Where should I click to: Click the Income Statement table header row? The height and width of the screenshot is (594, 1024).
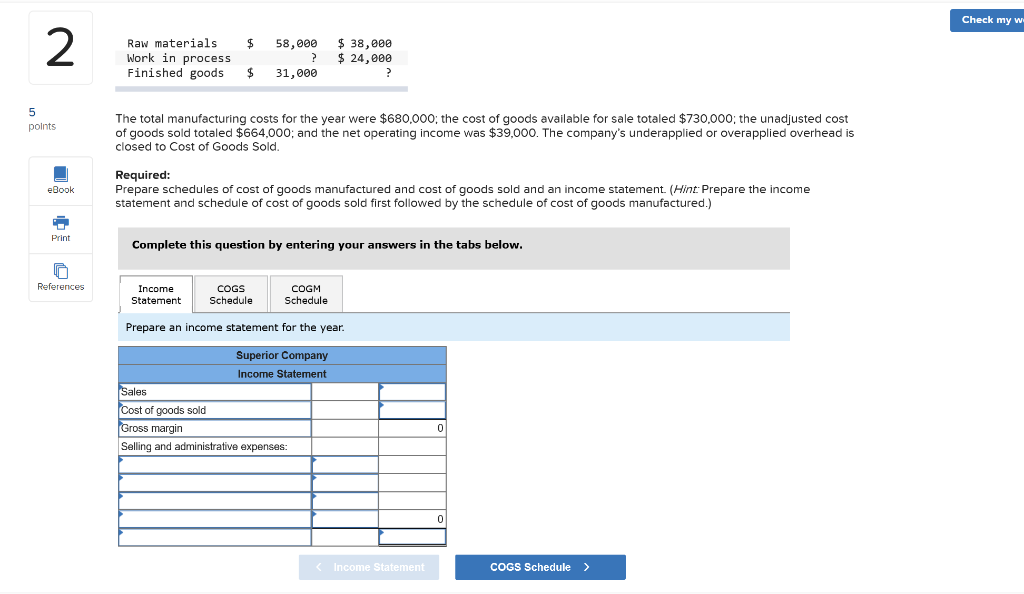coord(282,374)
